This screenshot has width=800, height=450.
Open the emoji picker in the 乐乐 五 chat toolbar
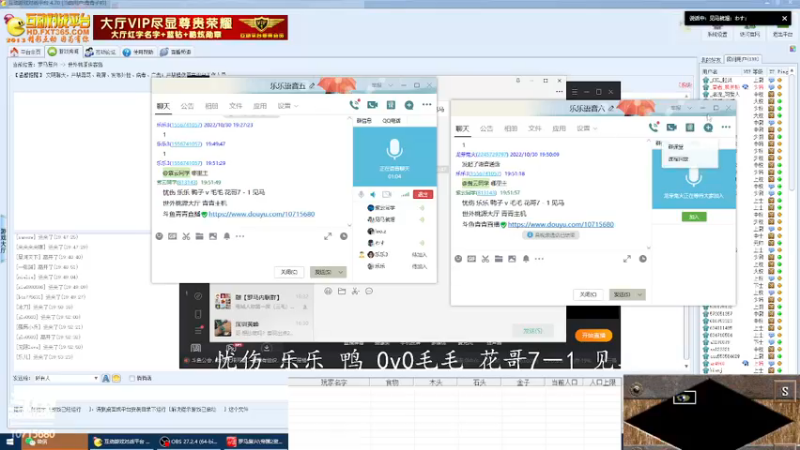coord(159,236)
